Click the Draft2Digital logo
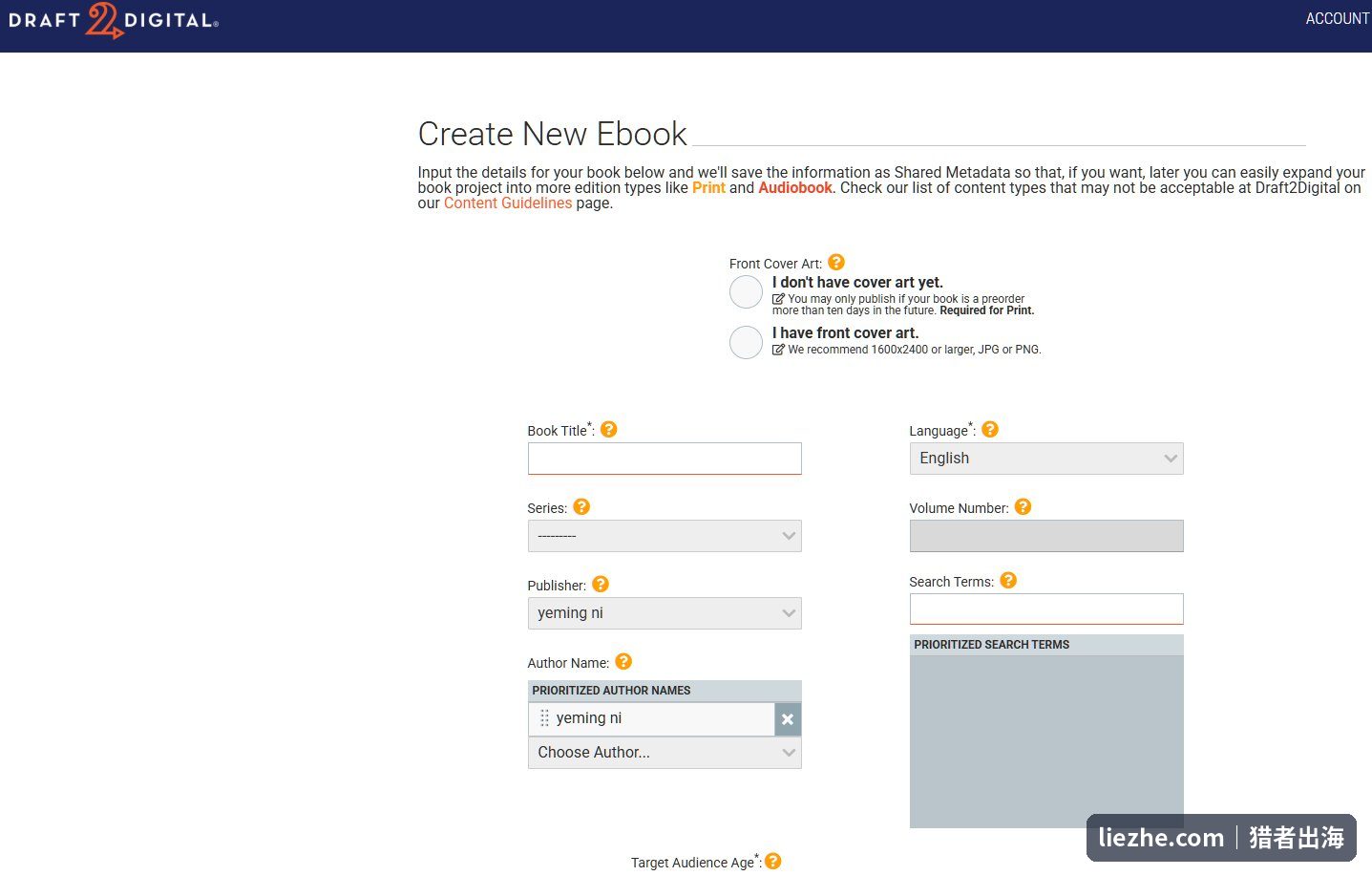 point(114,20)
